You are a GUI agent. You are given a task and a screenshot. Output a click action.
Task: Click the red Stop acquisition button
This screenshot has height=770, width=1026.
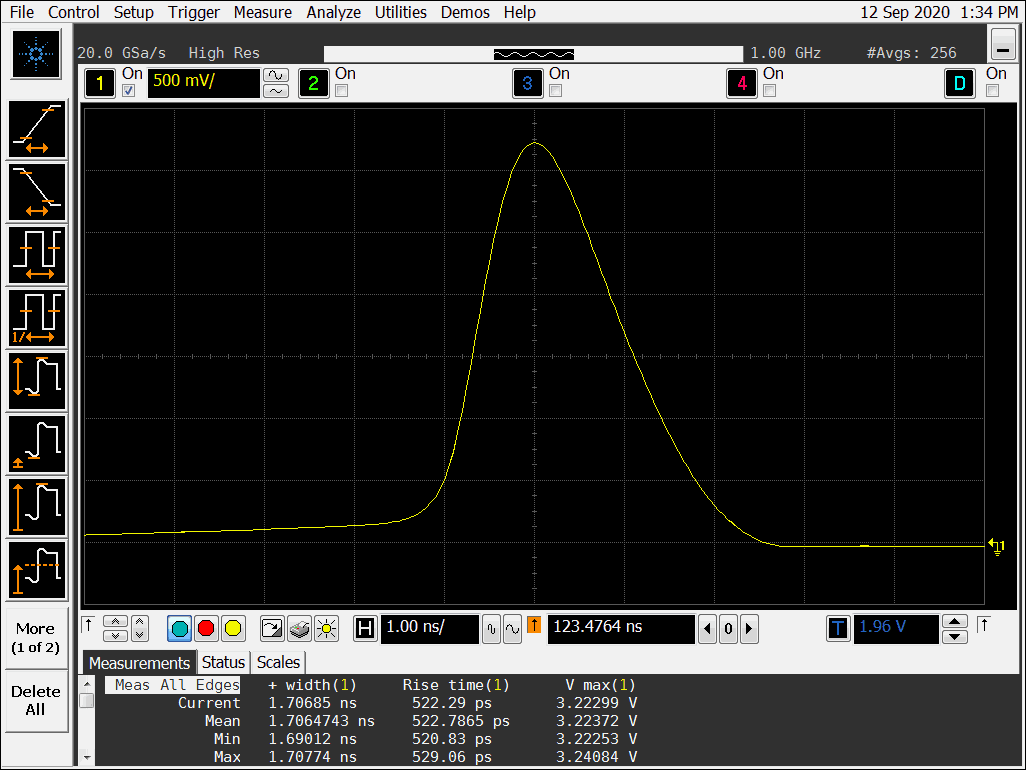[206, 629]
